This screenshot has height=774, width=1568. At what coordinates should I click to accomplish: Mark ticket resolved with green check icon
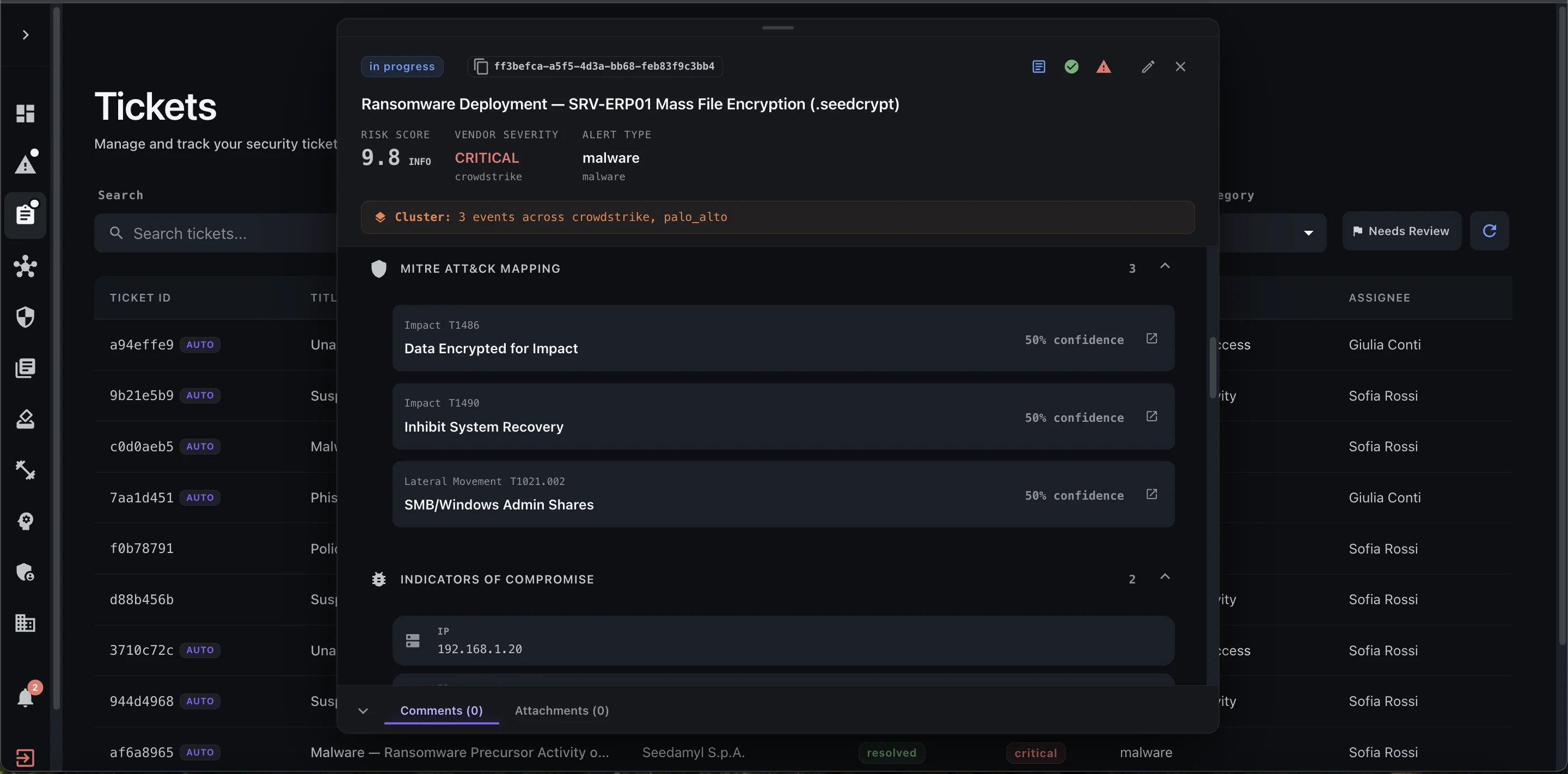1071,66
